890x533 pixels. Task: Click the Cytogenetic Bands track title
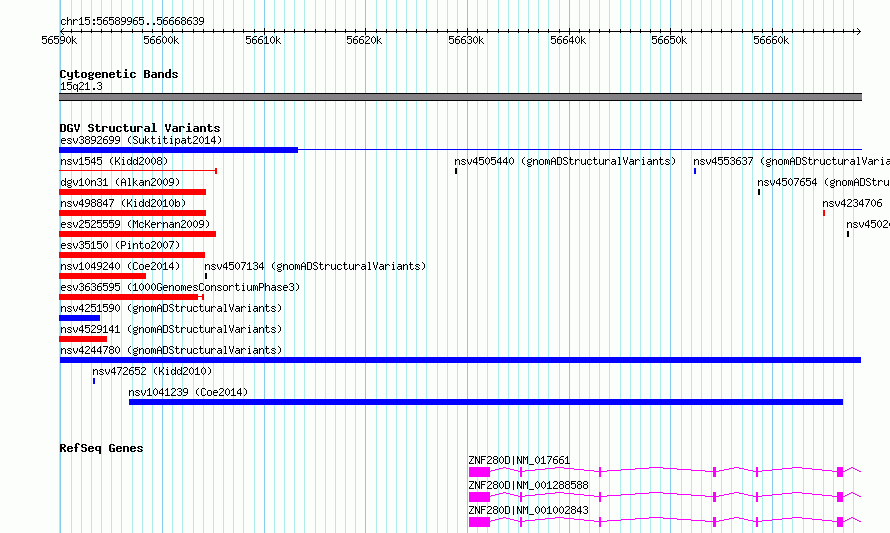tap(119, 74)
